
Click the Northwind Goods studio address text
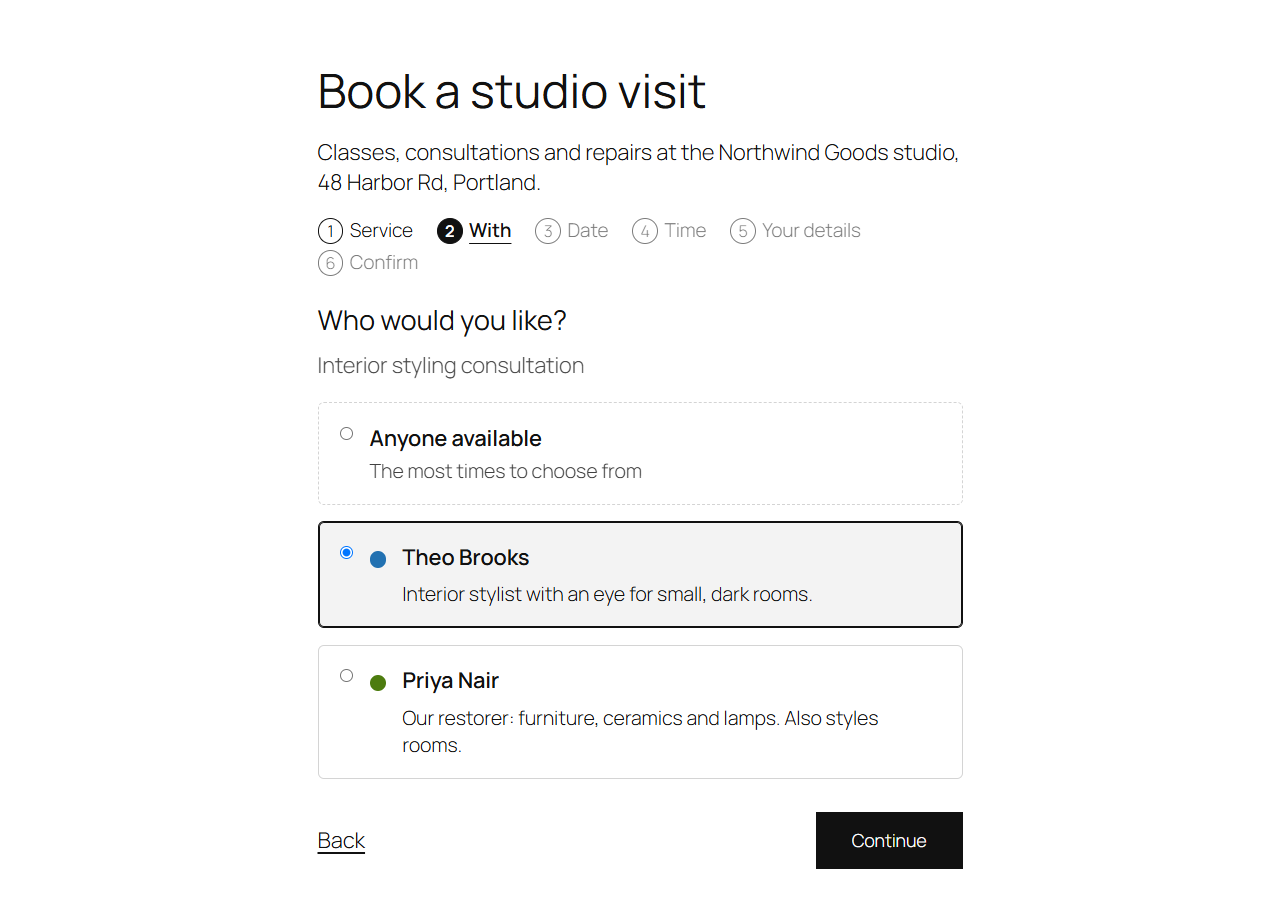pyautogui.click(x=638, y=168)
